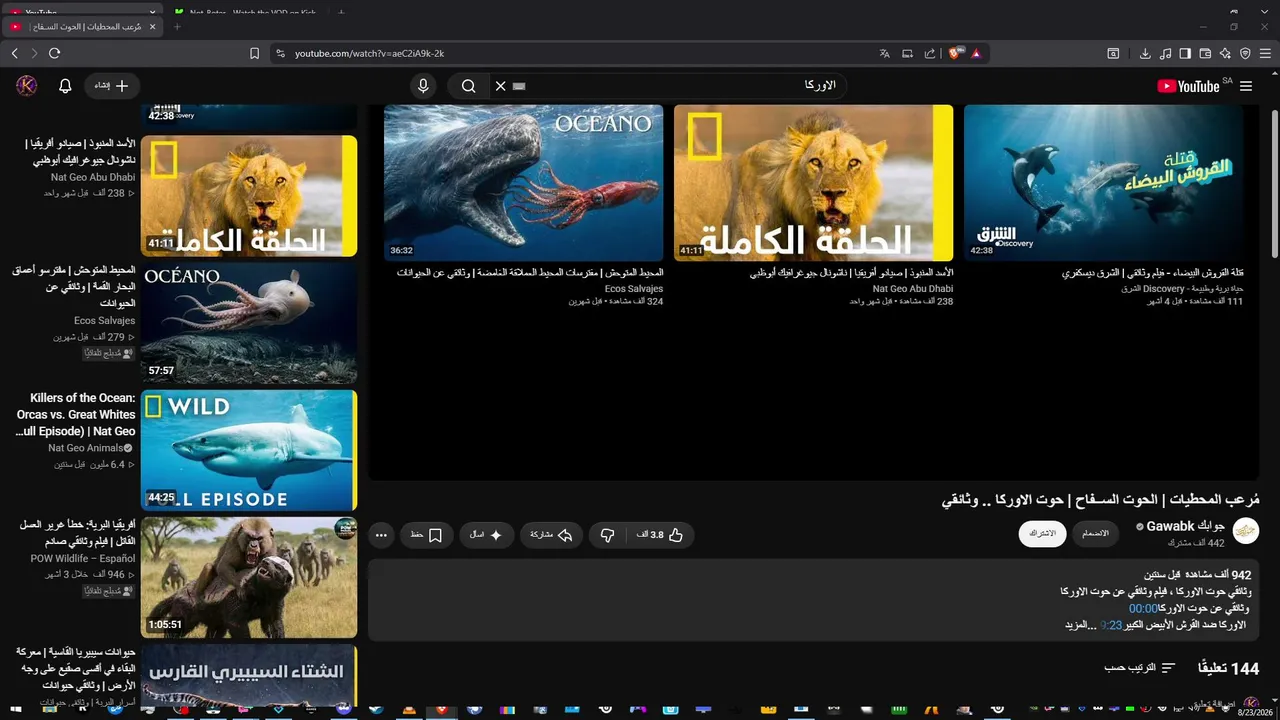Open the YouTube notifications bell

coord(65,86)
